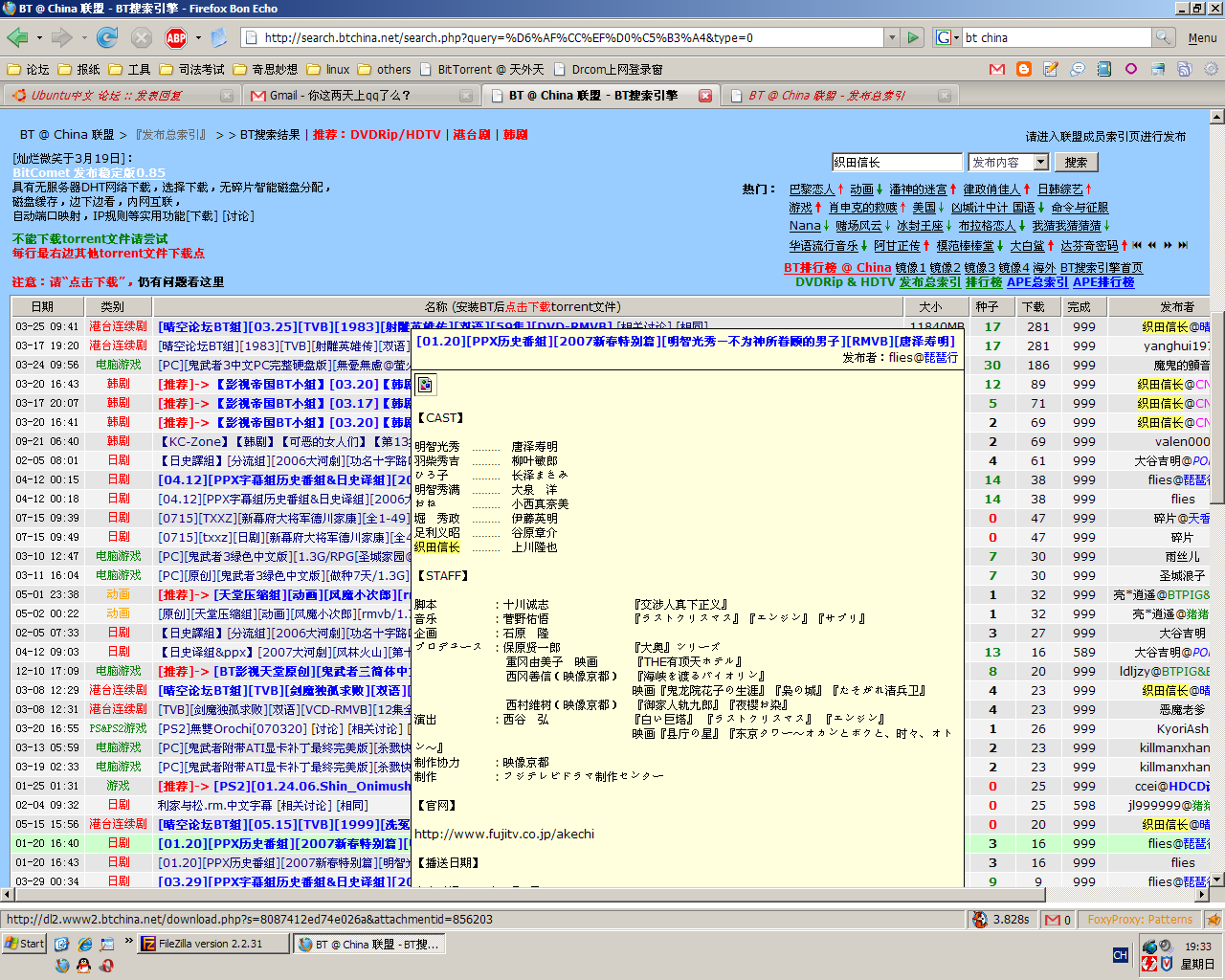Click the gear settings icon on bookmarks bar
The image size is (1225, 980).
(1212, 69)
